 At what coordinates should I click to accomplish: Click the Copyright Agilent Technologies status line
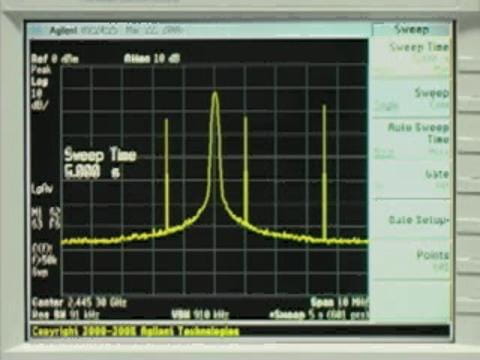point(135,331)
